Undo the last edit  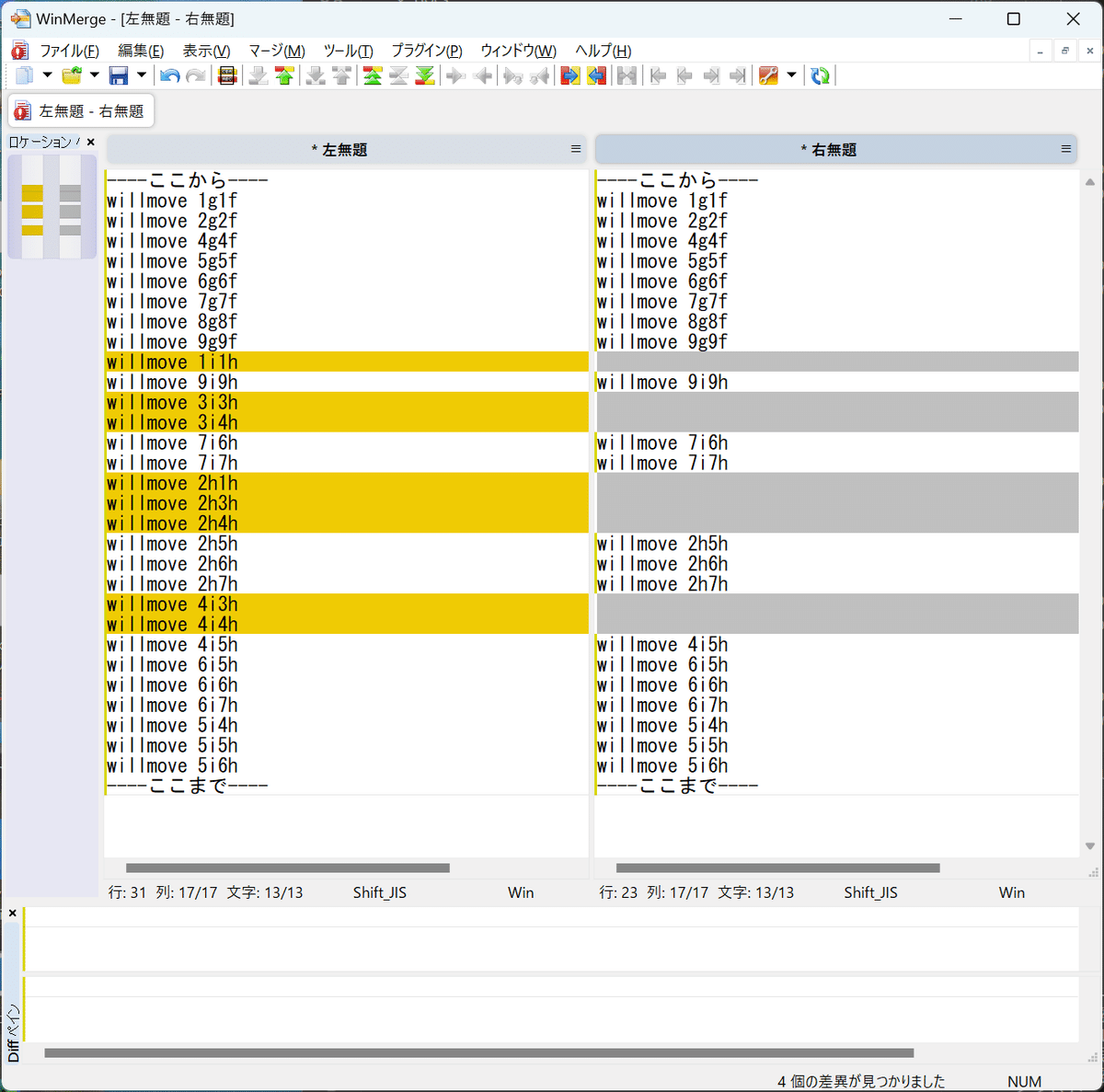pos(169,75)
